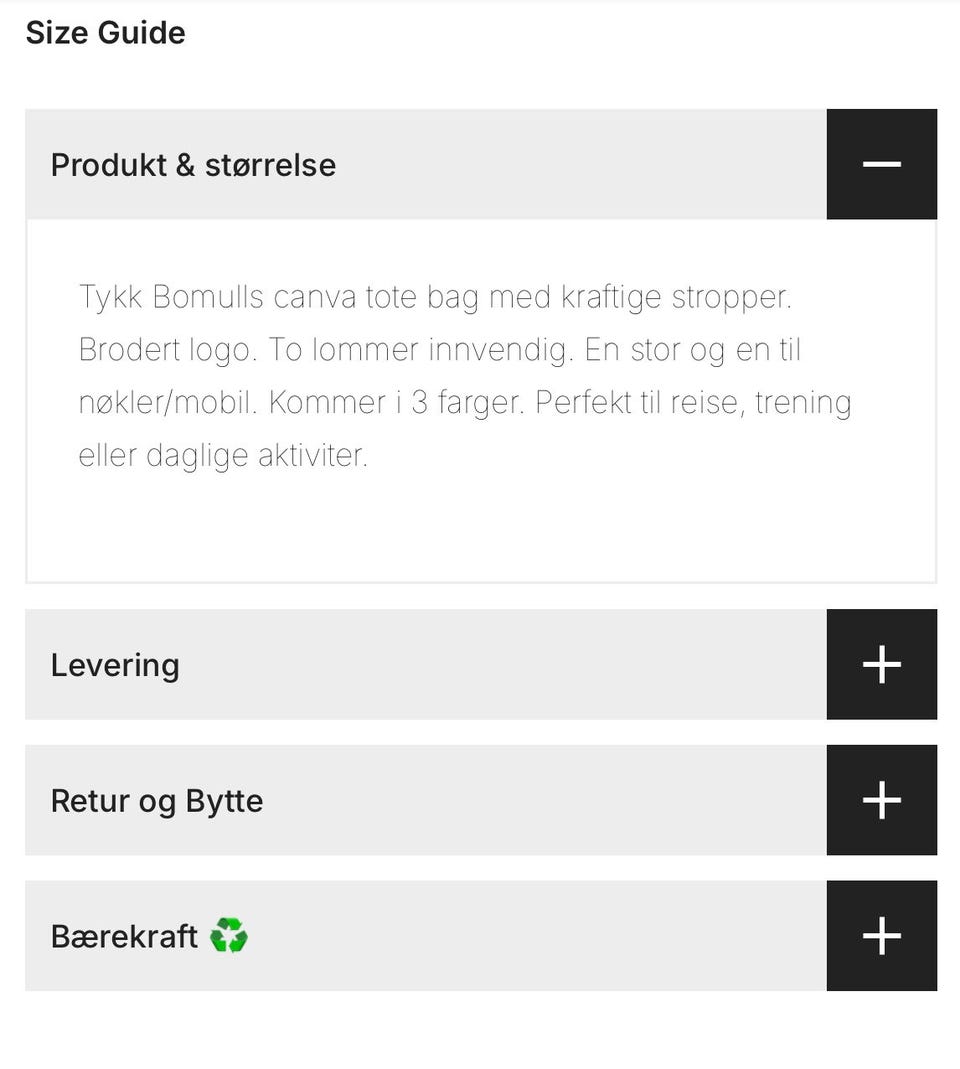The width and height of the screenshot is (960, 1069).
Task: Click empty space below the product description
Action: pos(480,530)
